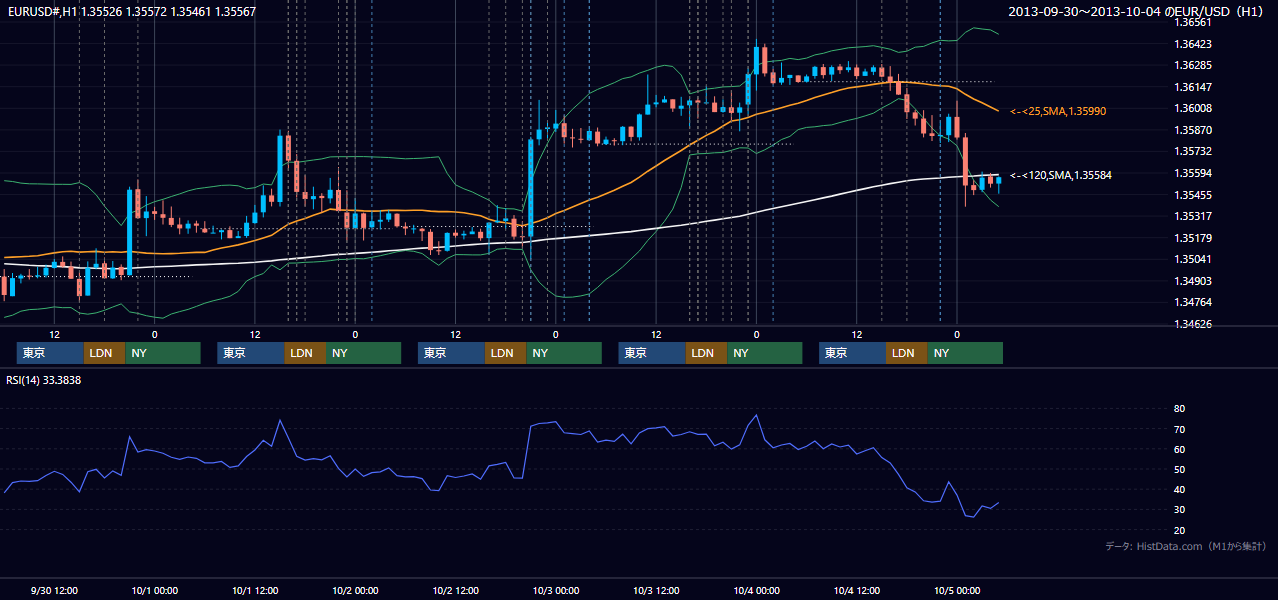Screen dimensions: 1278x600
Task: Click the LDN session block for 9/30
Action: point(104,353)
